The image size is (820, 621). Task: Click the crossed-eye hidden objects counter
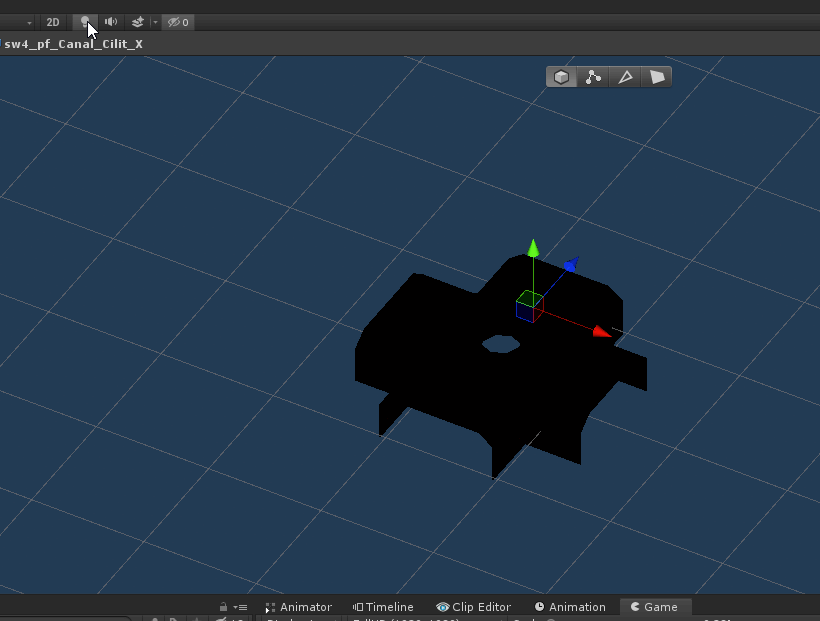177,21
